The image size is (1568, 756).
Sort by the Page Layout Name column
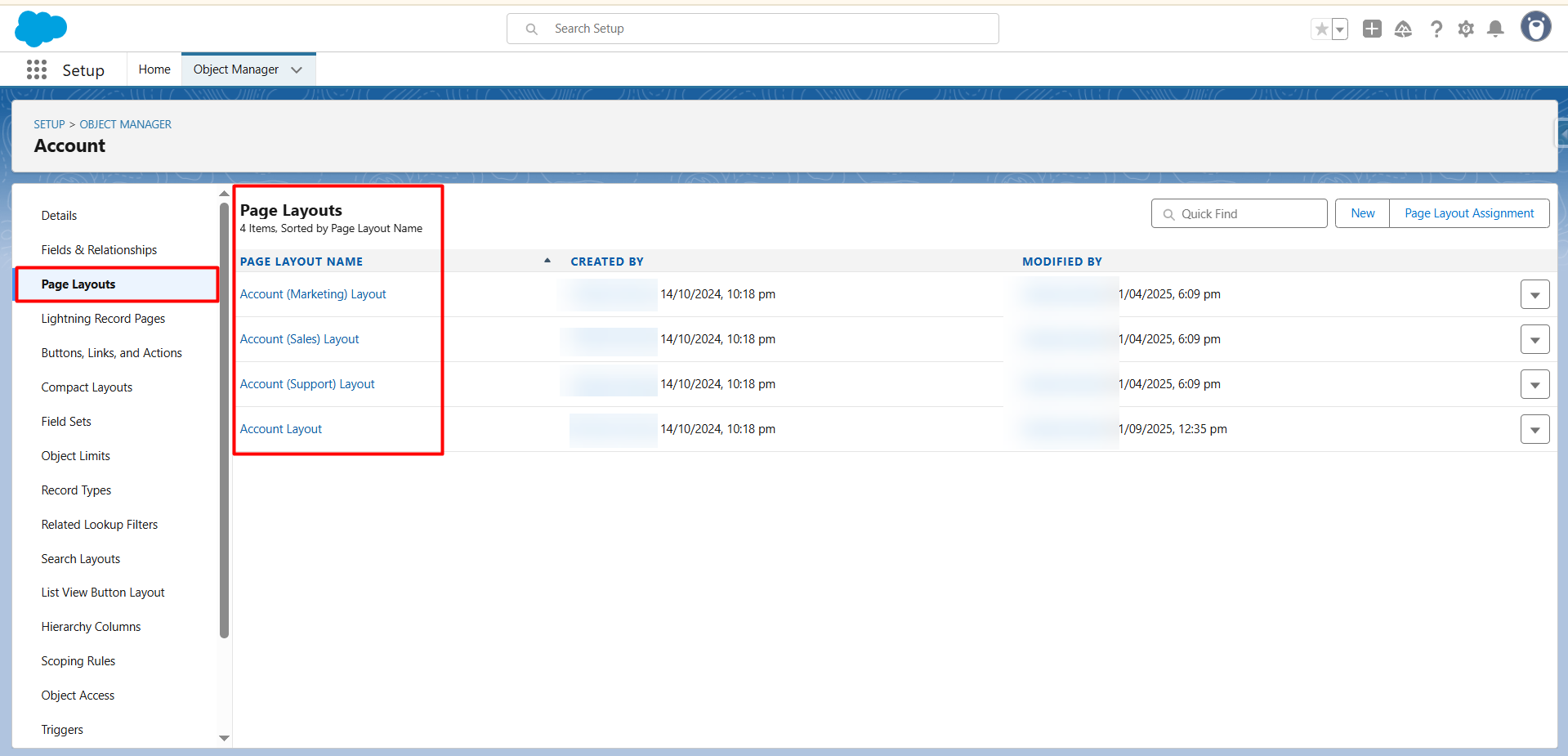pos(302,262)
